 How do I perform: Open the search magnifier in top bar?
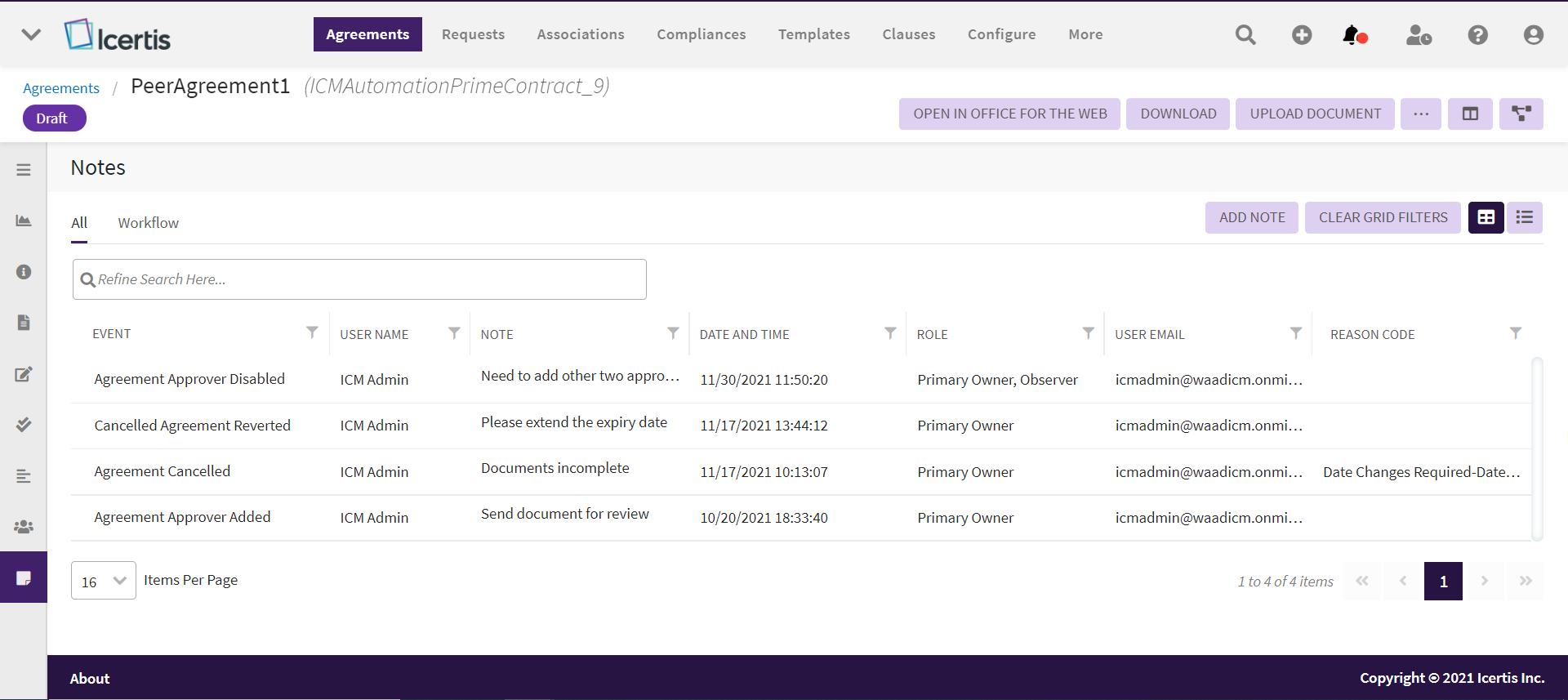point(1245,35)
